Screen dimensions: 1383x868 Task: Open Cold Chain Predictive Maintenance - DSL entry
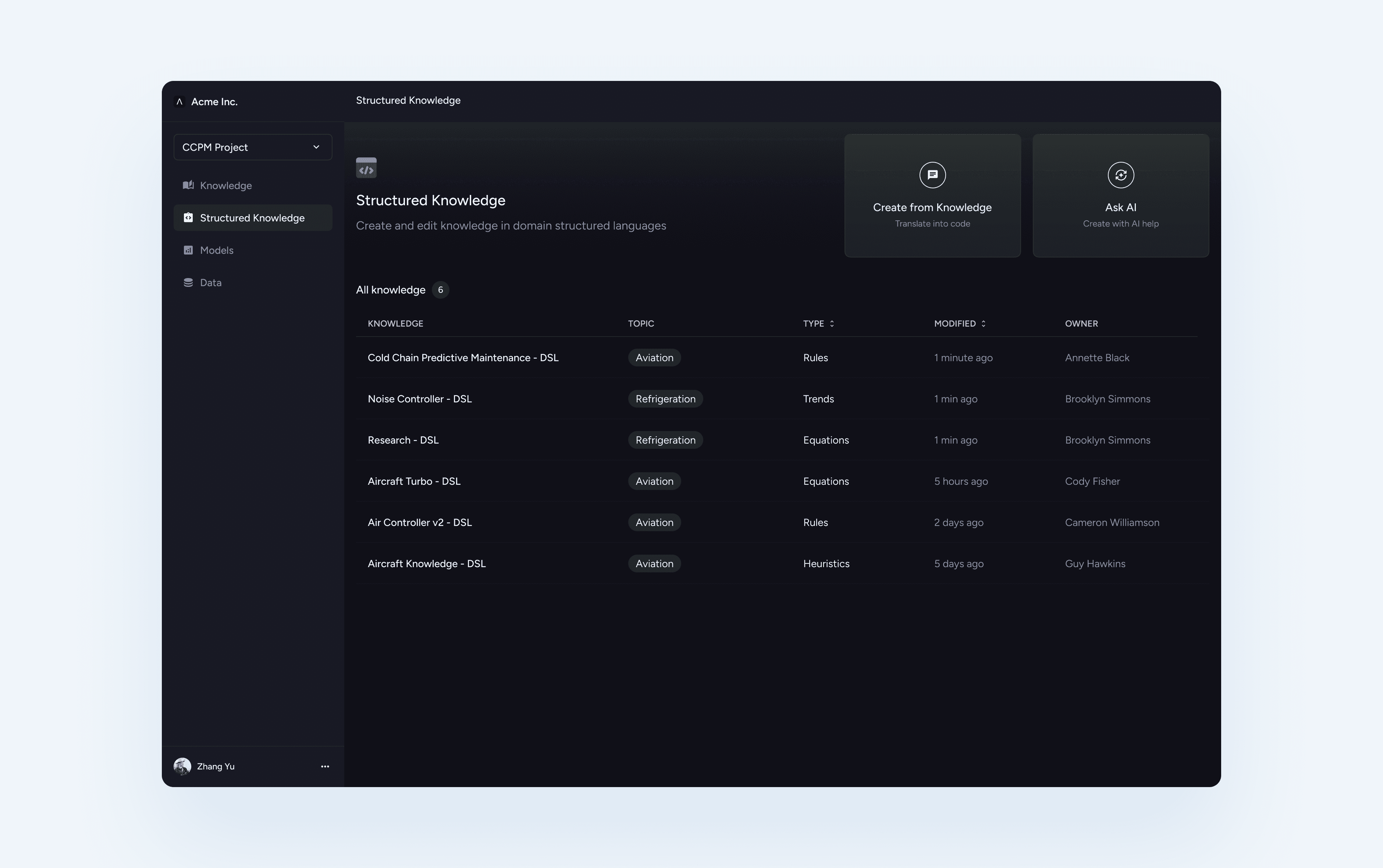pyautogui.click(x=463, y=357)
